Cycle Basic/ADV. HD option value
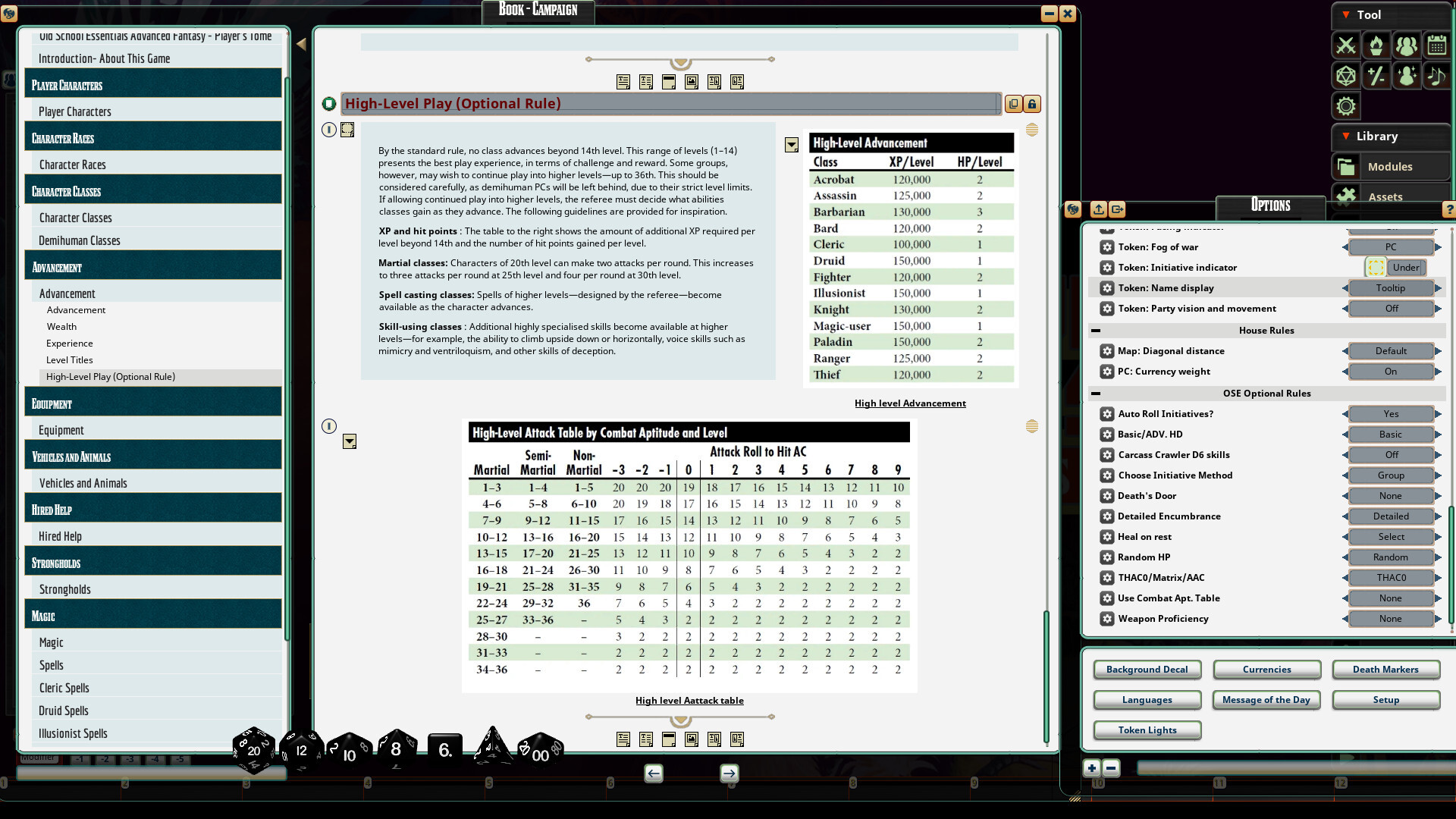The height and width of the screenshot is (819, 1456). click(1391, 435)
